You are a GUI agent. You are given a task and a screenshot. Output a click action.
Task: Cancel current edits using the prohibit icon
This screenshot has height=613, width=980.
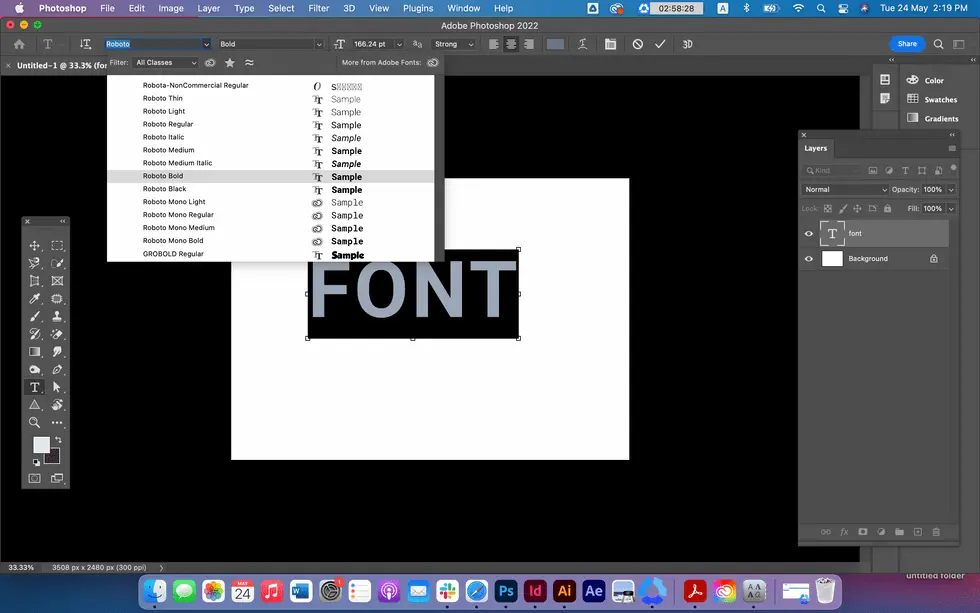(x=638, y=44)
